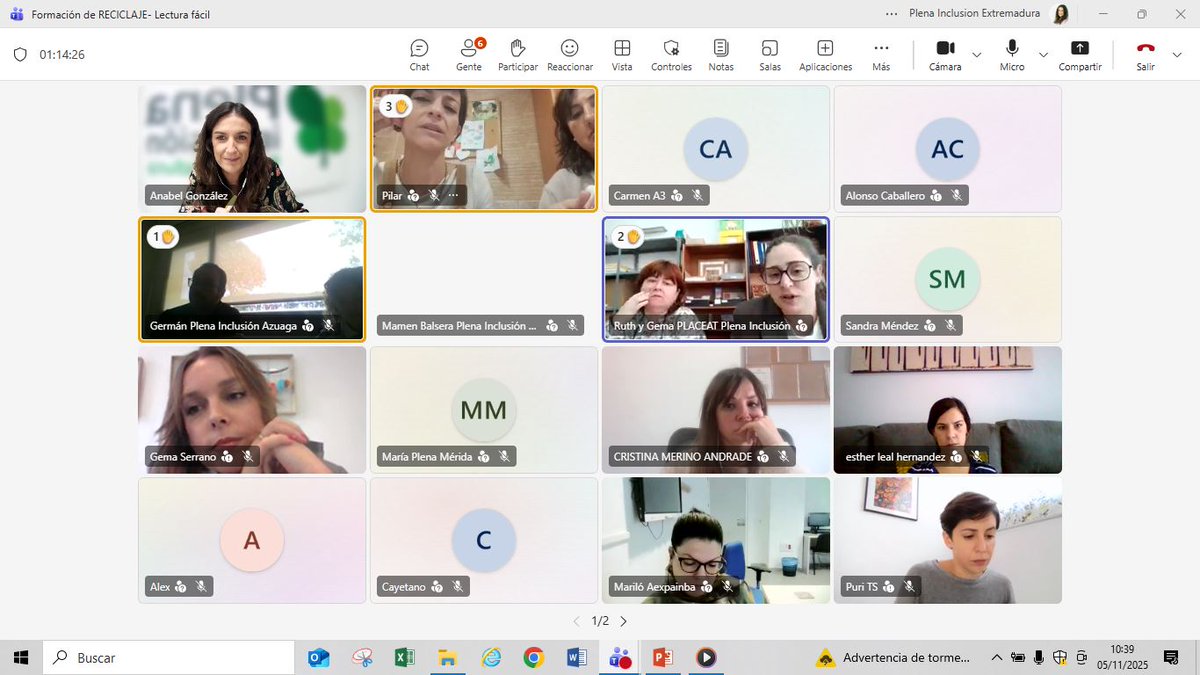Open Pilar's more options dots

(452, 195)
